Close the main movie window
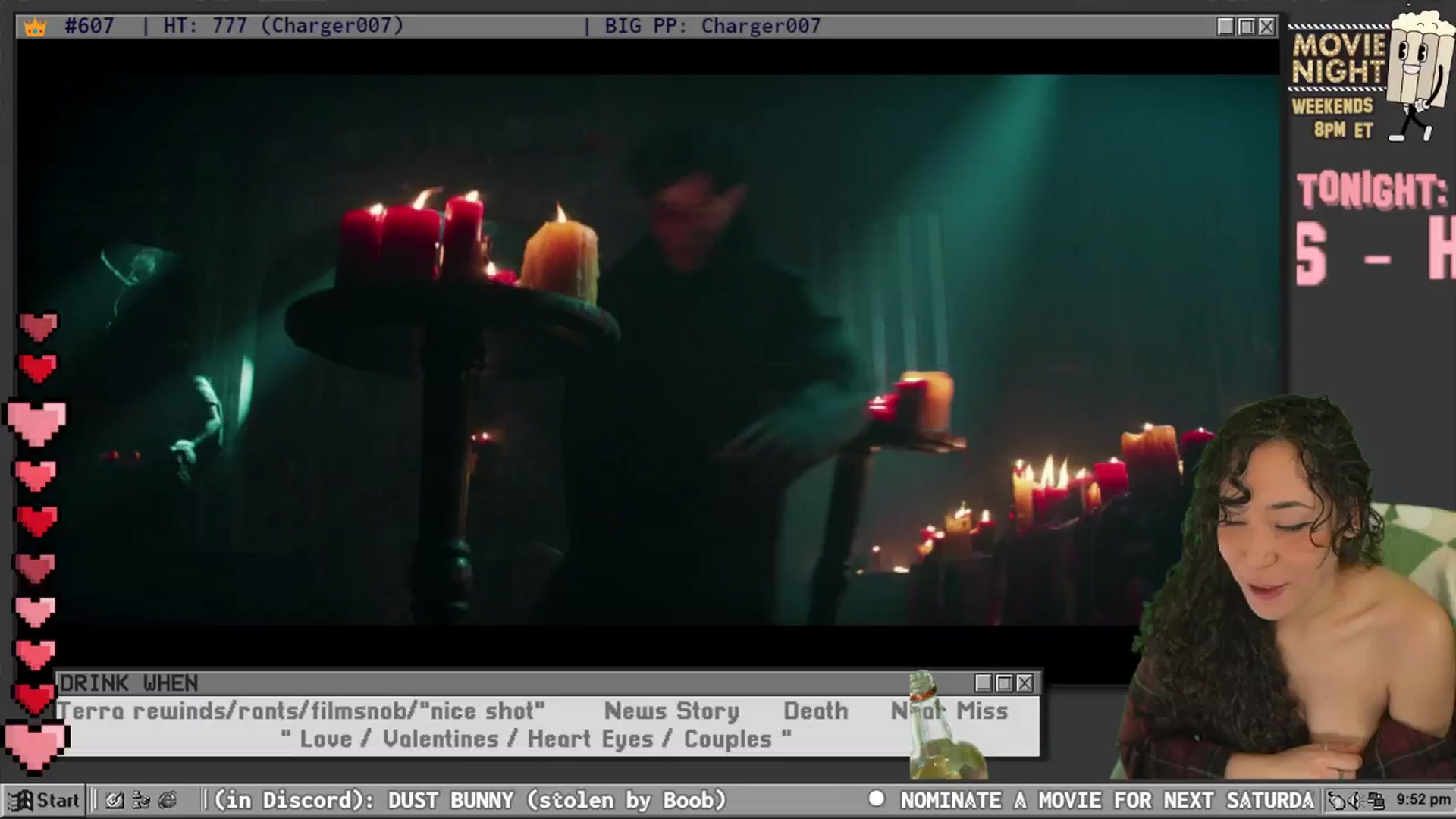 pos(1266,27)
